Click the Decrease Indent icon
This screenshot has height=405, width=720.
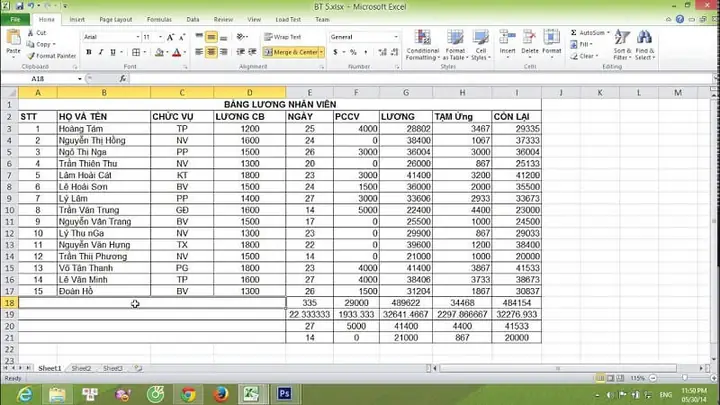point(240,52)
